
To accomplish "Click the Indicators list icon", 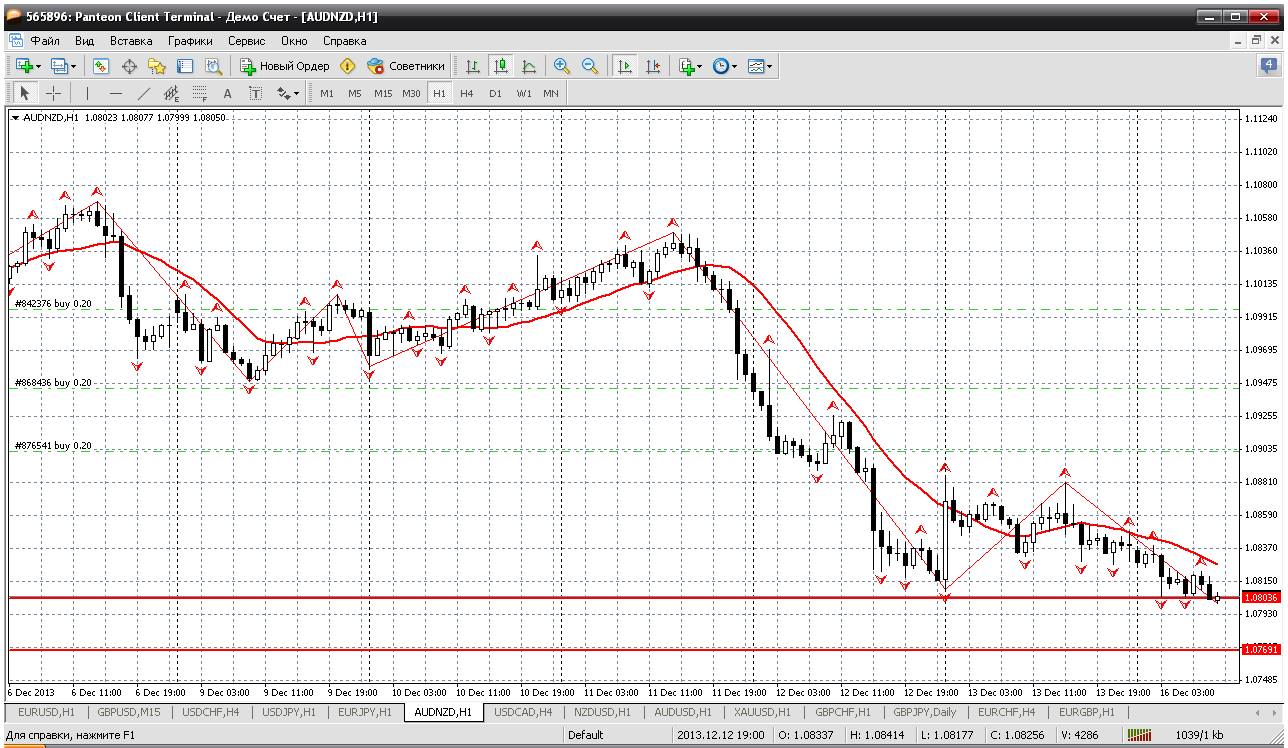I will pyautogui.click(x=686, y=66).
